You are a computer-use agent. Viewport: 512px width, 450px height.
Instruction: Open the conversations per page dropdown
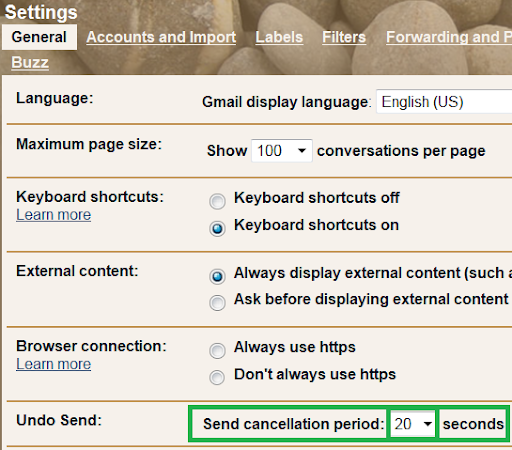(282, 151)
